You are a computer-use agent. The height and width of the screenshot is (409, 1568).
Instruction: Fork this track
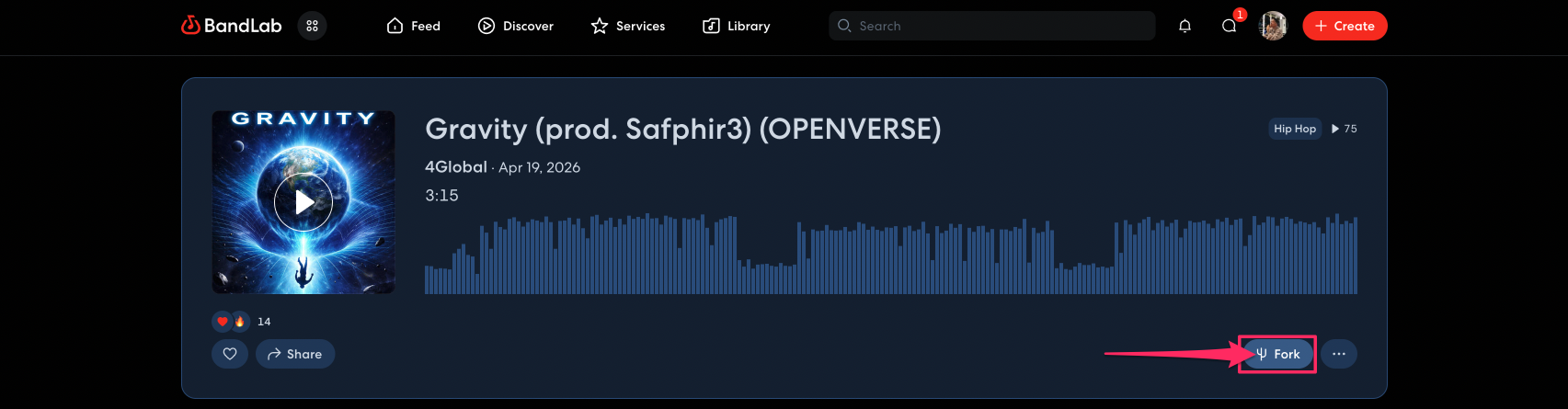(1278, 354)
